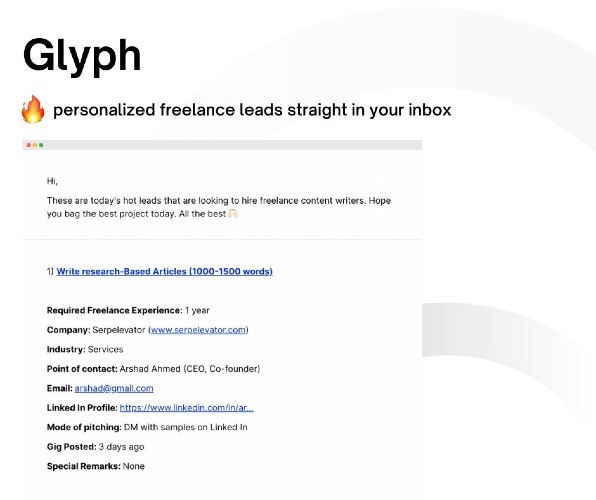Select the 'personalized freelance leads' tagline text
596x500 pixels.
tap(252, 110)
